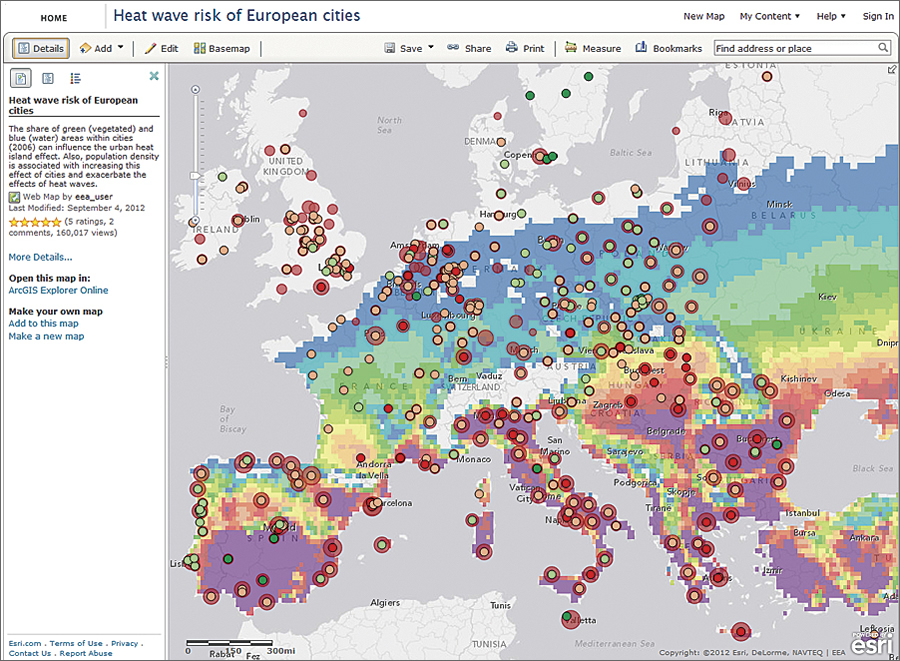The width and height of the screenshot is (900, 661).
Task: Click the Edit pencil tool
Action: pyautogui.click(x=161, y=49)
